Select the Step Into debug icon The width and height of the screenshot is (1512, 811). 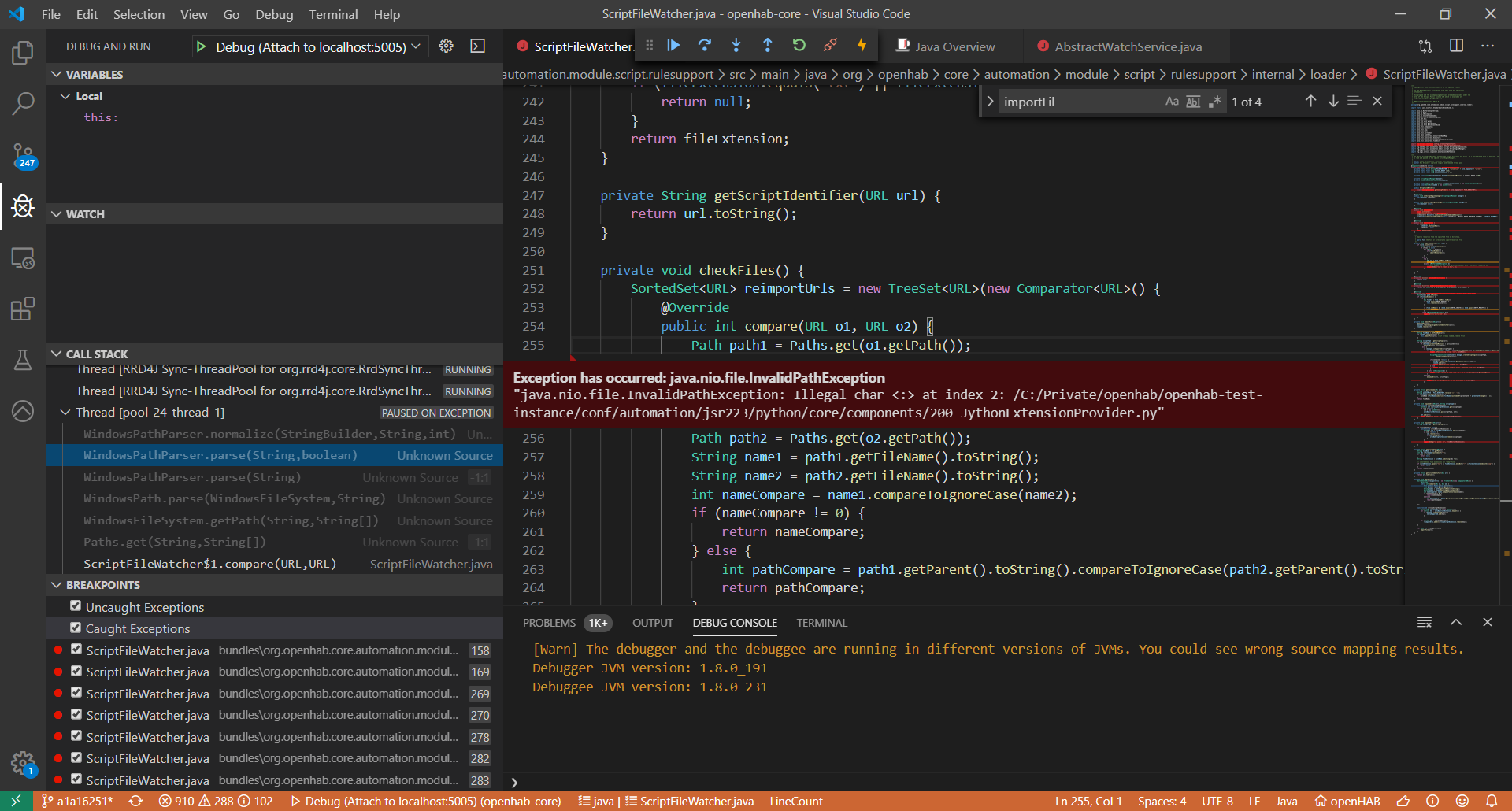[736, 46]
